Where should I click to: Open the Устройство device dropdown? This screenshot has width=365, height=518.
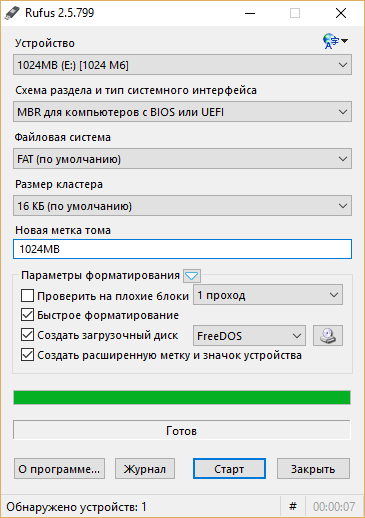(x=182, y=65)
